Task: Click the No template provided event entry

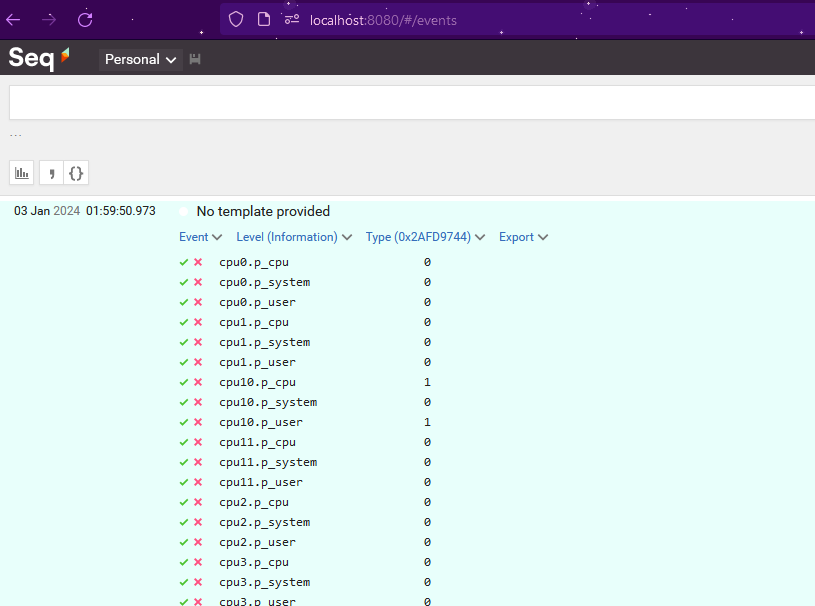Action: pyautogui.click(x=263, y=211)
